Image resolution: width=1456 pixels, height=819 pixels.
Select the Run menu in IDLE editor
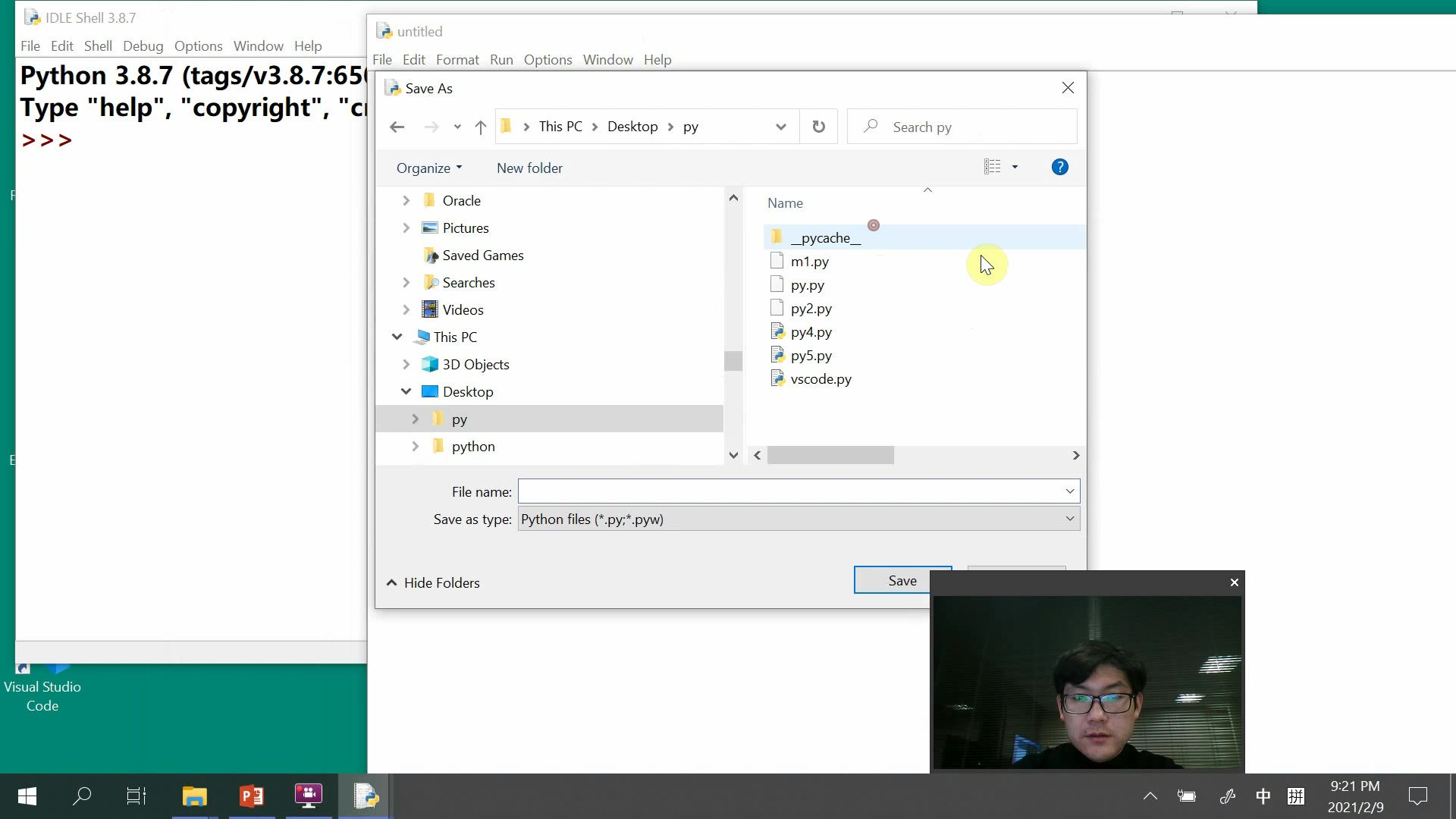click(x=502, y=60)
